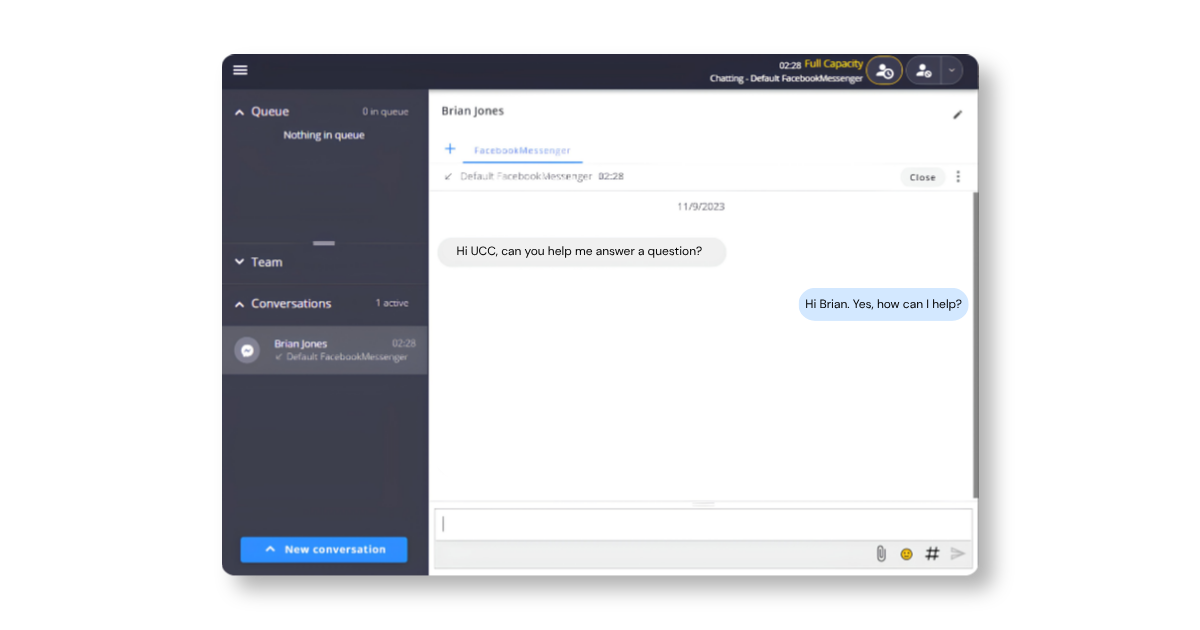Click the agent status clock icon
Screen dimensions: 1200x630
pyautogui.click(x=884, y=71)
